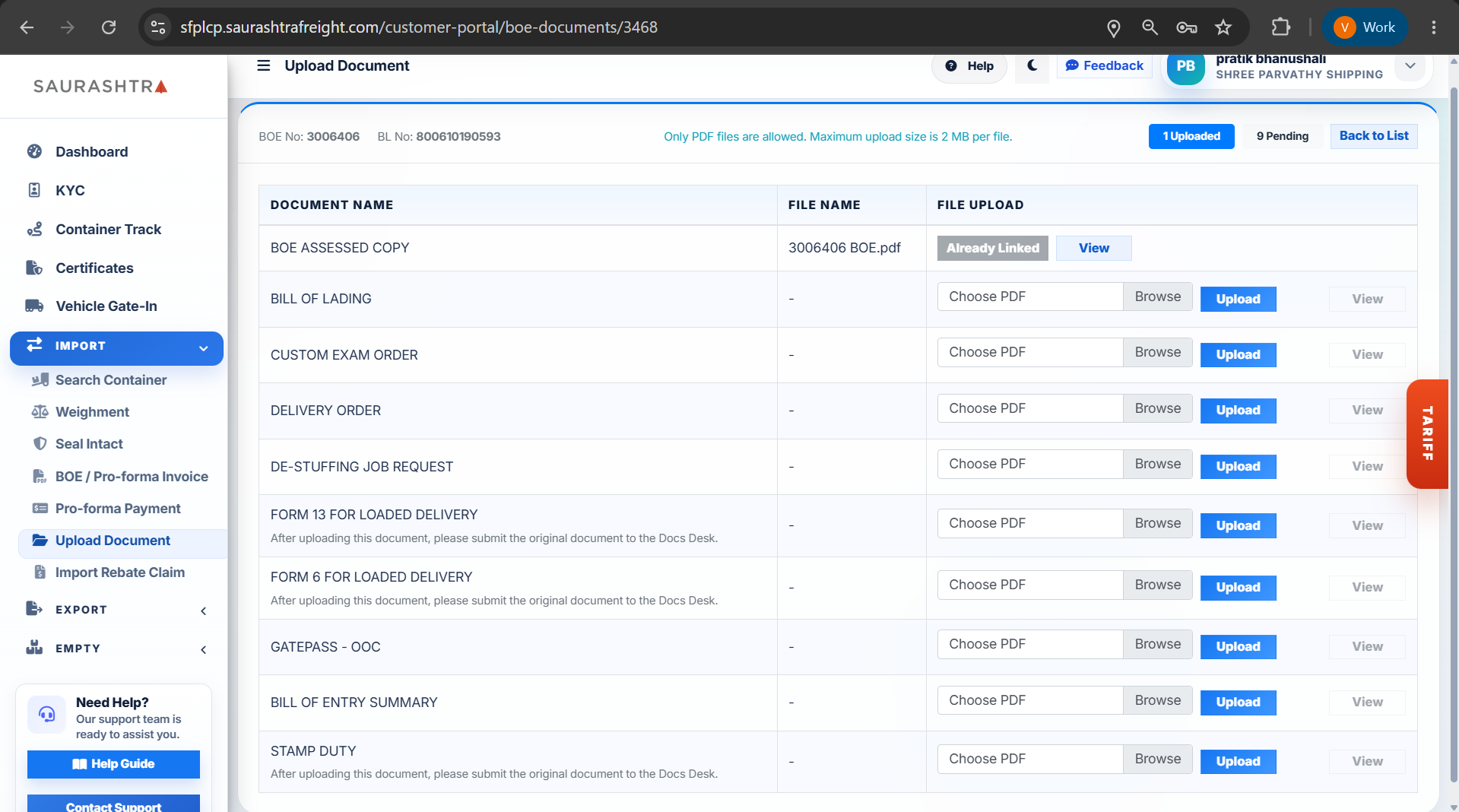Open Search Container submenu item

pos(111,379)
